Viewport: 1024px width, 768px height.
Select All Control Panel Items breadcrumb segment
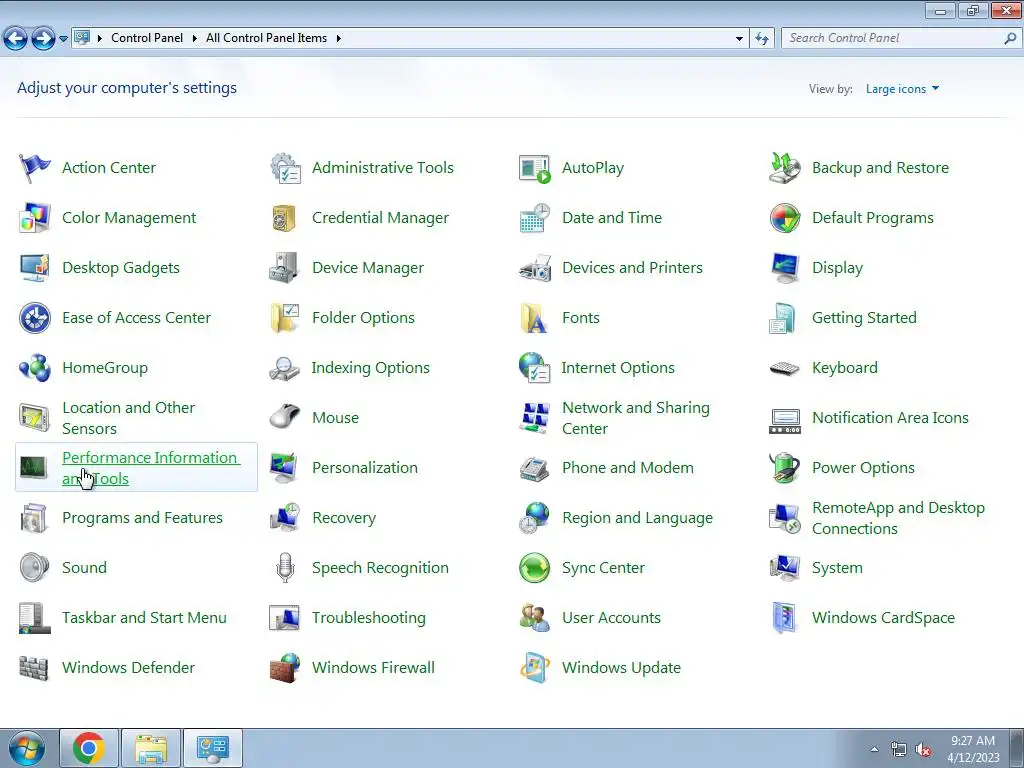(x=266, y=38)
